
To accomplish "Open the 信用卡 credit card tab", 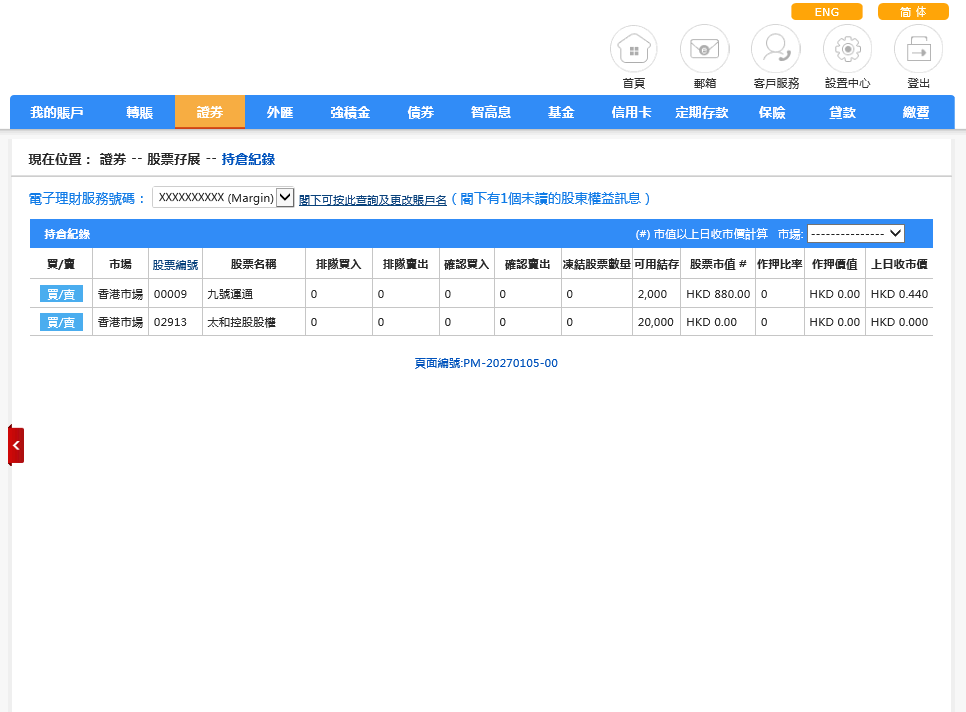I will point(631,113).
